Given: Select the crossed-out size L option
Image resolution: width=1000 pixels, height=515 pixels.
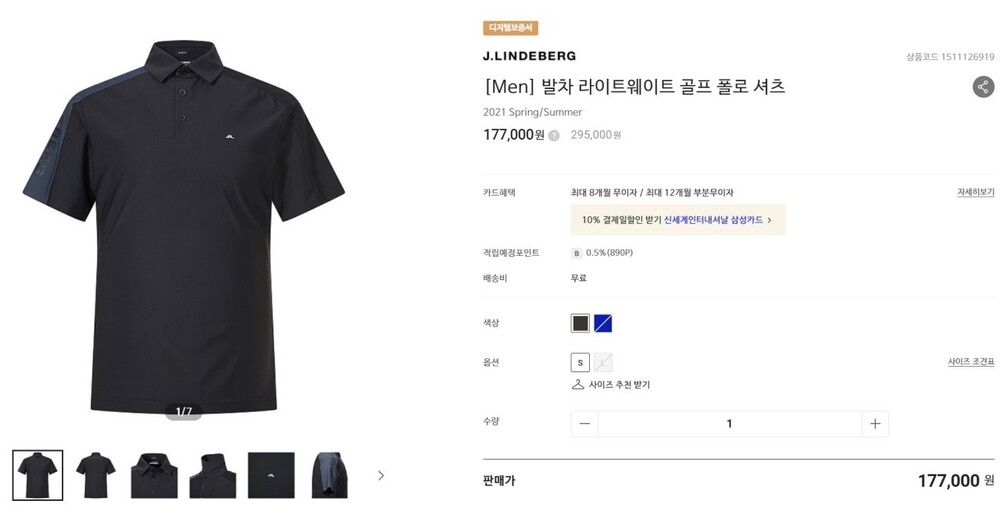Looking at the screenshot, I should pos(603,363).
